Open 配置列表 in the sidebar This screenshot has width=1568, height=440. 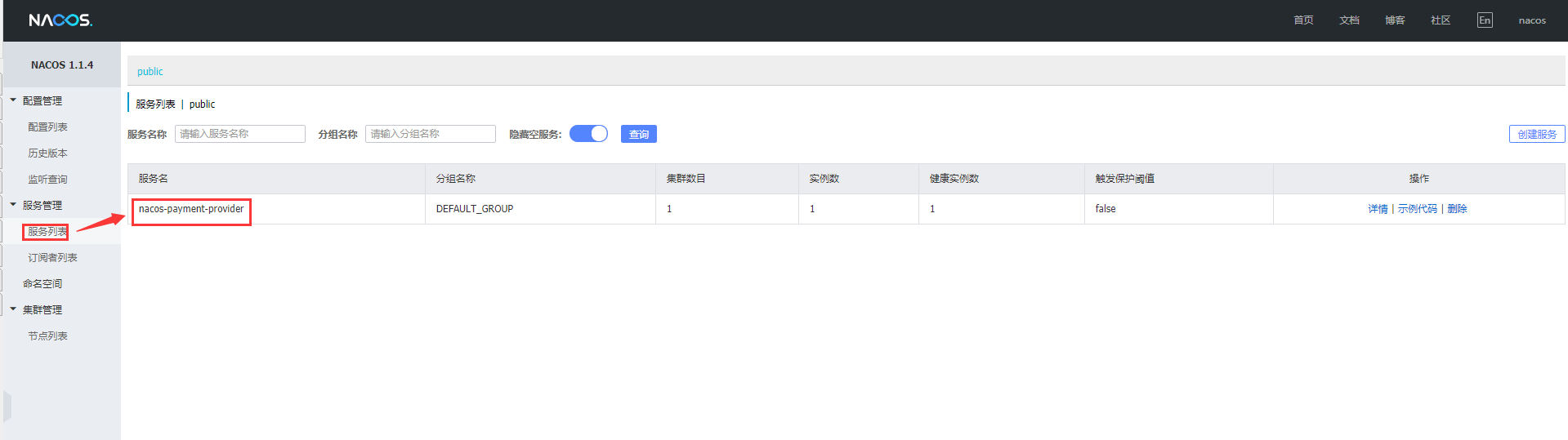47,127
